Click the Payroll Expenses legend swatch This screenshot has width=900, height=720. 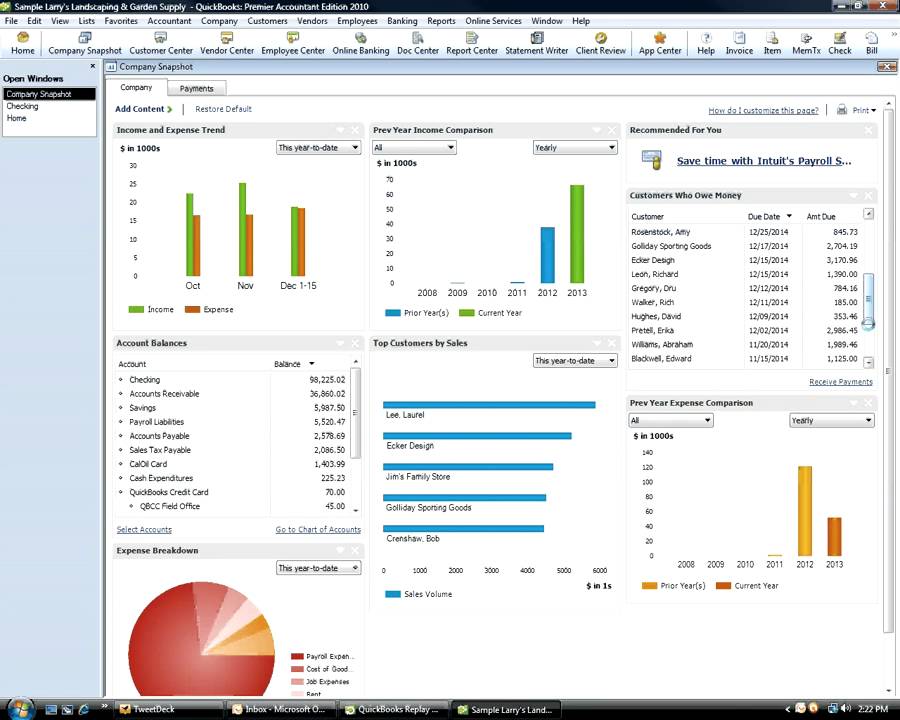click(297, 656)
